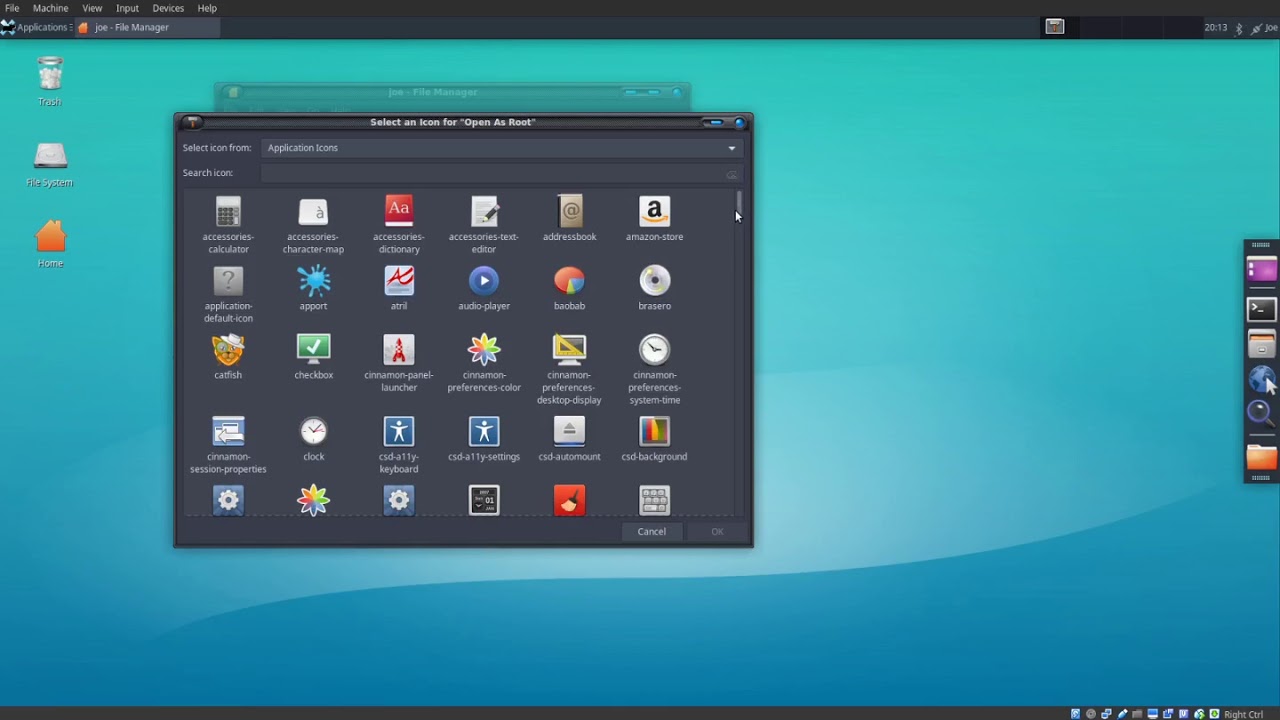Choose the clock icon
The width and height of the screenshot is (1280, 720).
313,431
